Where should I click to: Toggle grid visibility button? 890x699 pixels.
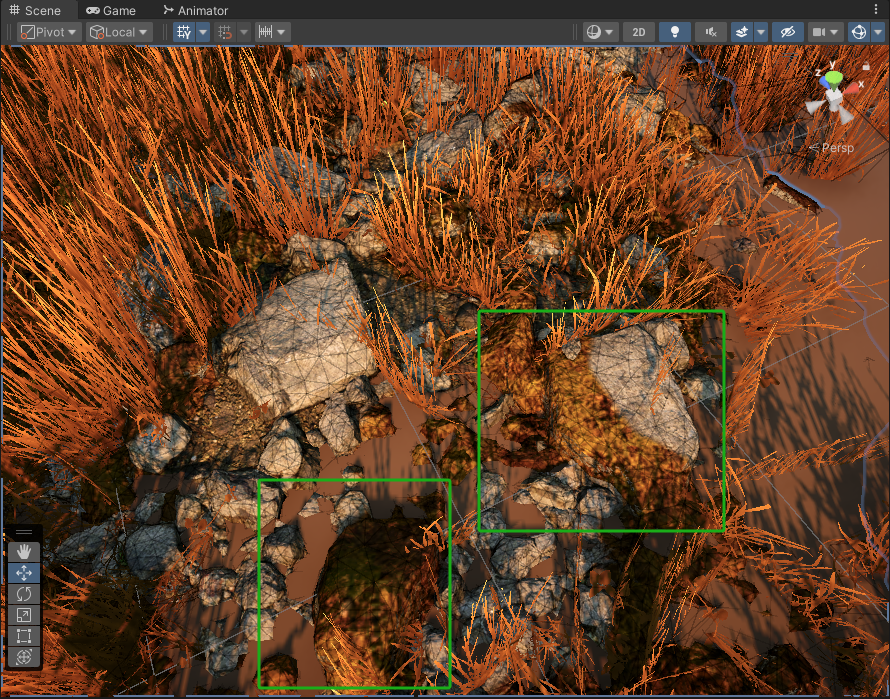coord(184,32)
